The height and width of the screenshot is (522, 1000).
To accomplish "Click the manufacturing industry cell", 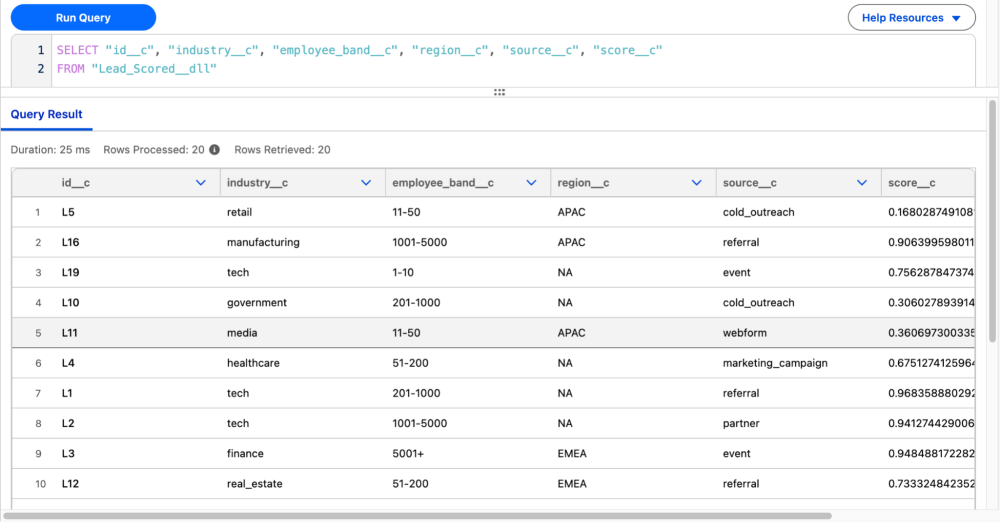I will click(x=302, y=242).
